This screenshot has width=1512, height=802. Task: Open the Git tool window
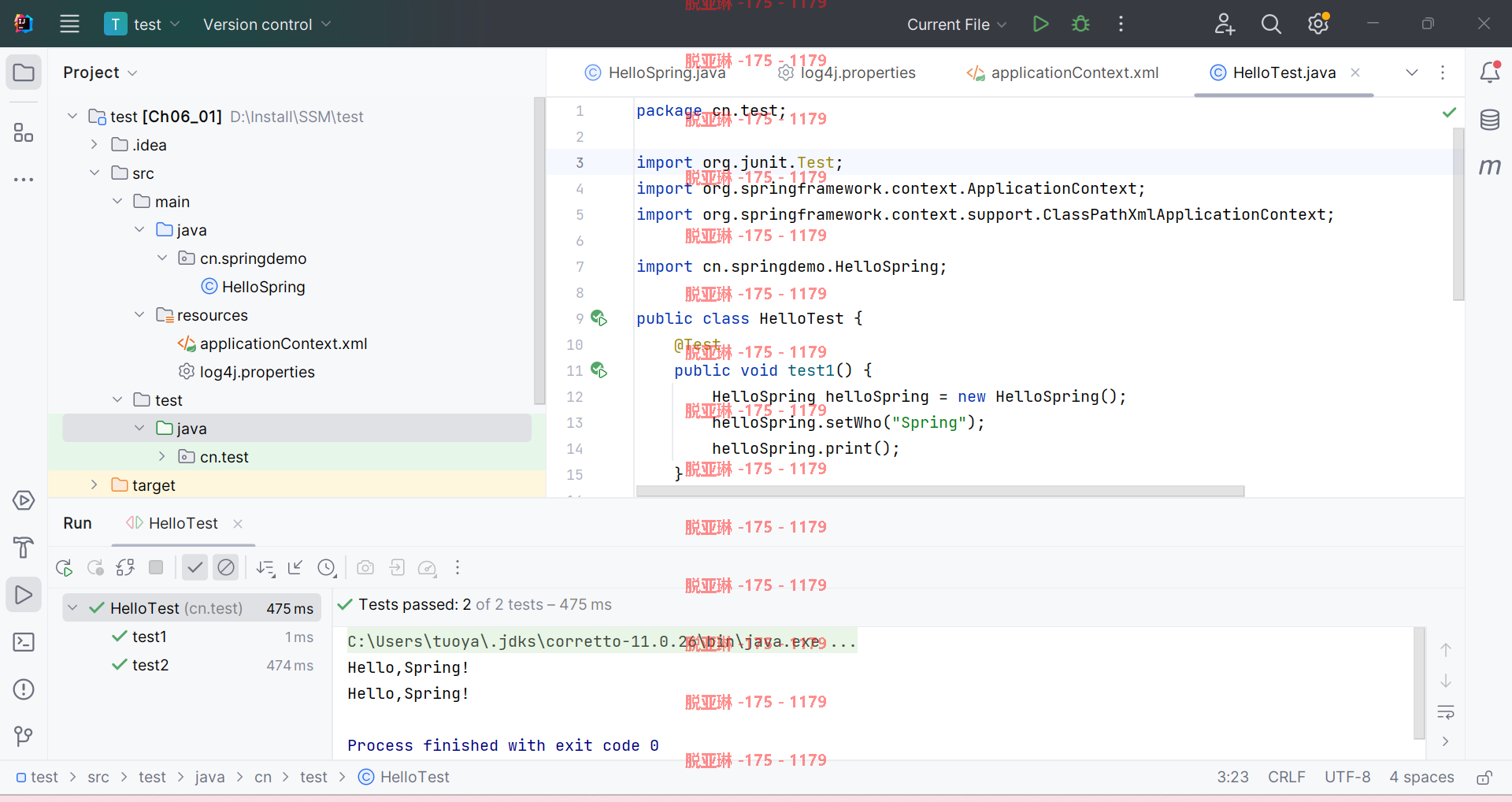[x=24, y=737]
